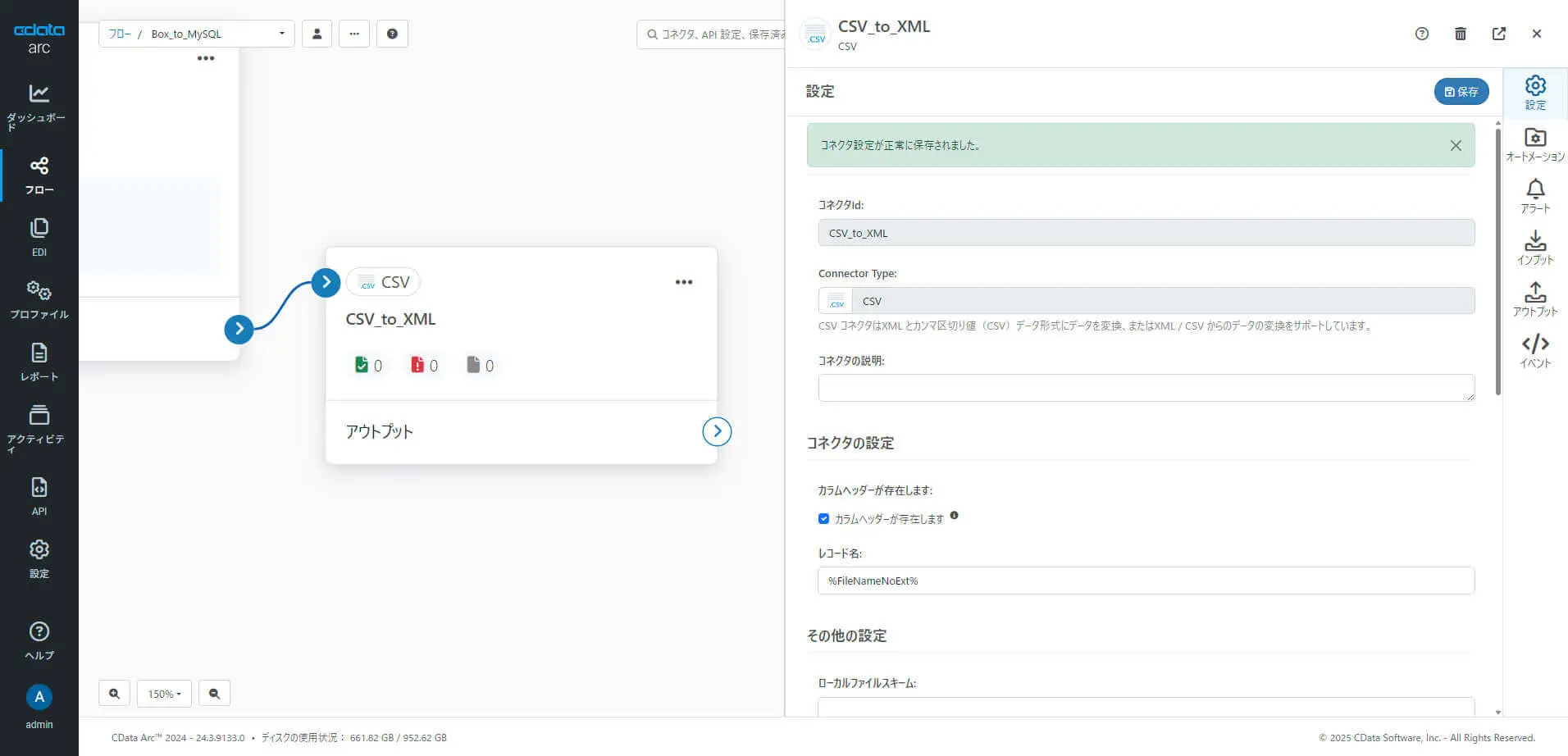1568x756 pixels.
Task: Zoom in on the flow canvas
Action: [114, 694]
